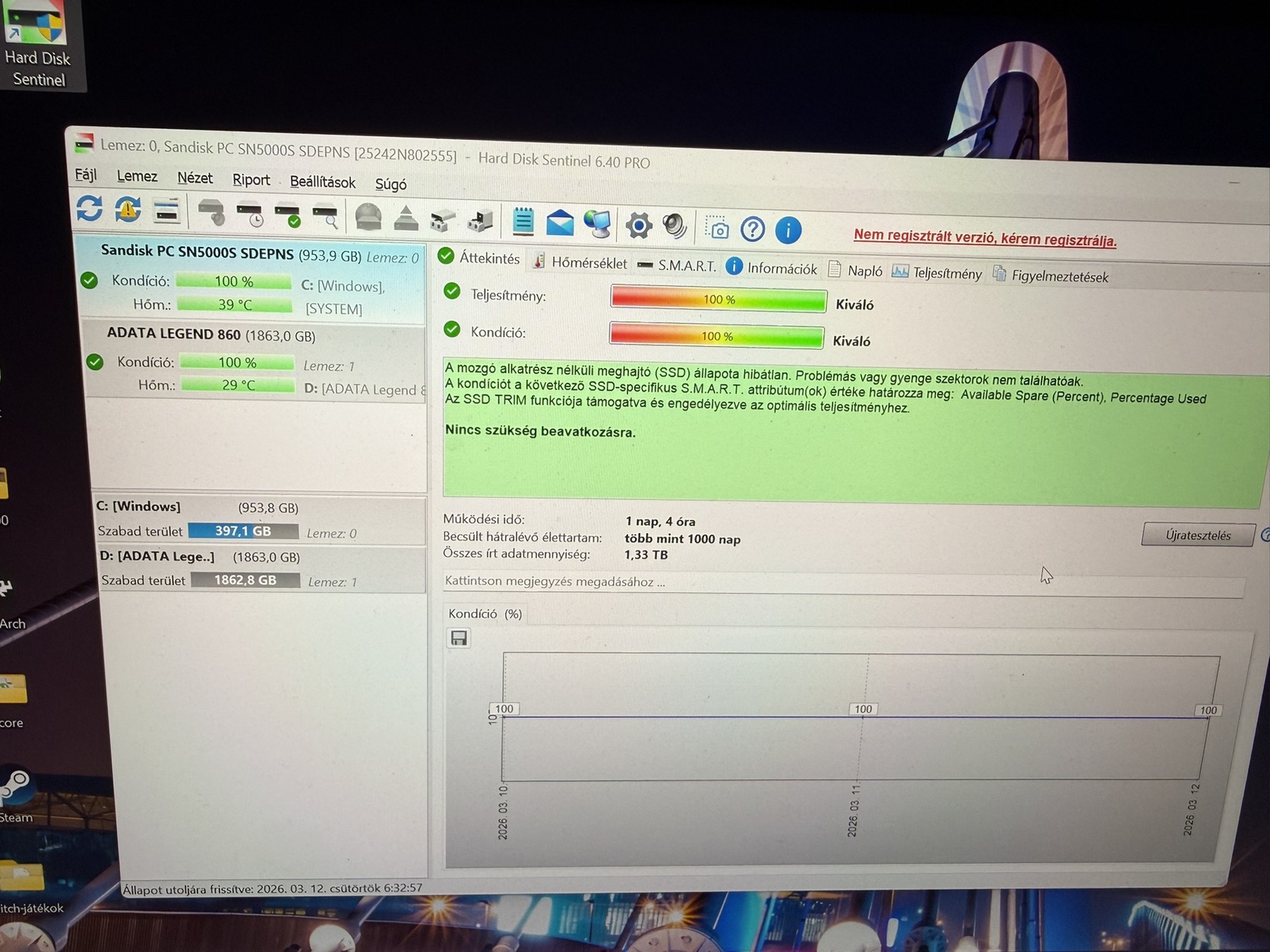1270x952 pixels.
Task: Open the Napló tab
Action: coord(855,270)
